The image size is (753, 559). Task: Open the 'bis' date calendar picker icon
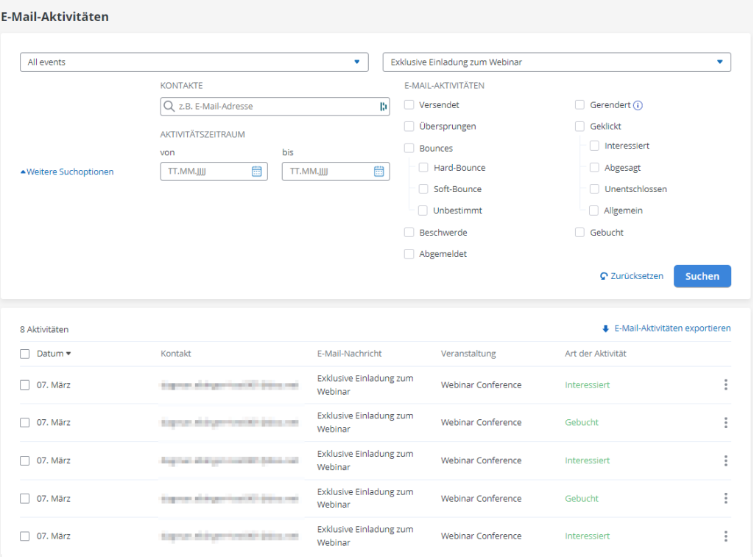(379, 171)
